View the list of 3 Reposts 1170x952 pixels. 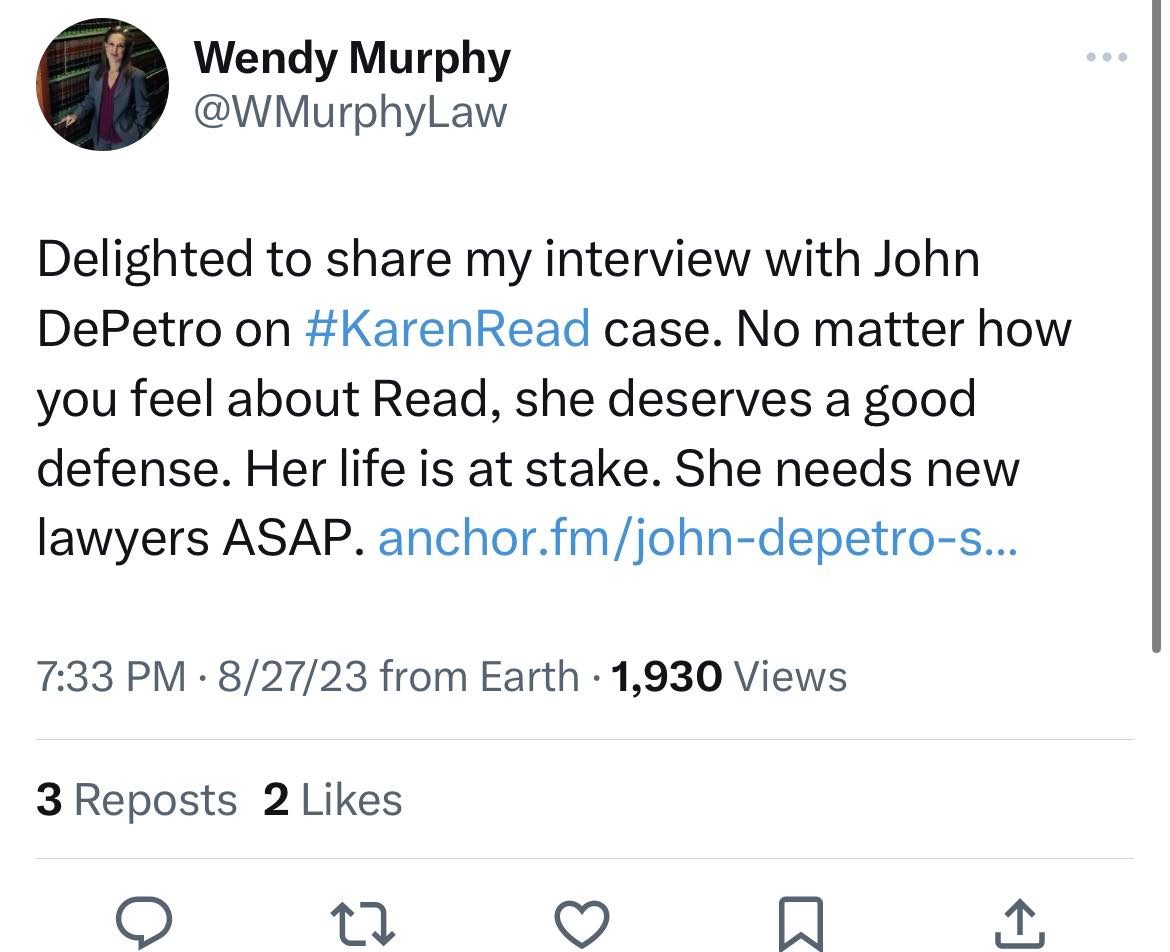137,800
